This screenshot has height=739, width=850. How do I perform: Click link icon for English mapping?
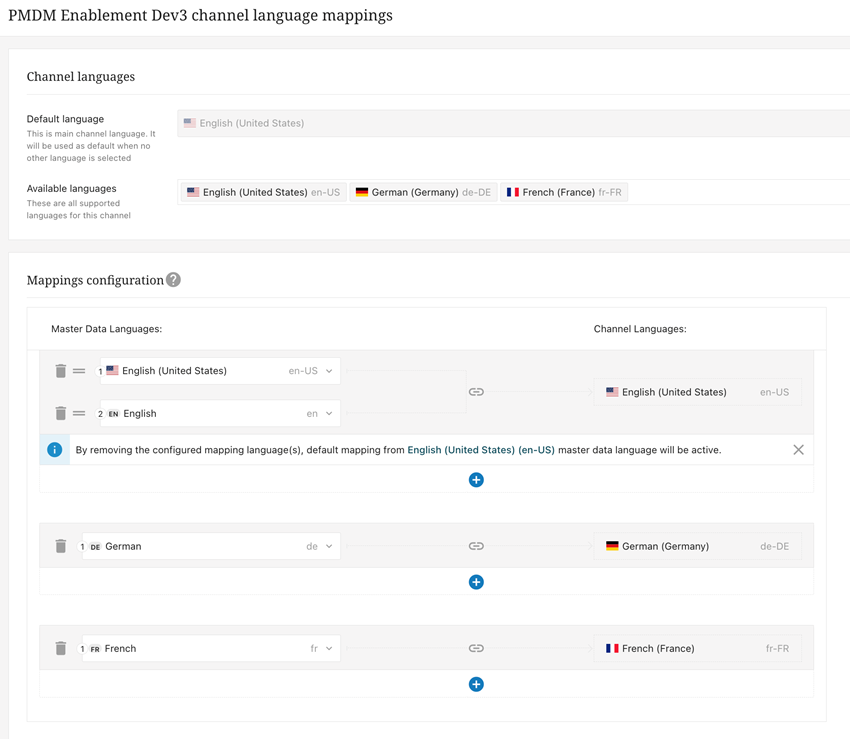click(476, 392)
